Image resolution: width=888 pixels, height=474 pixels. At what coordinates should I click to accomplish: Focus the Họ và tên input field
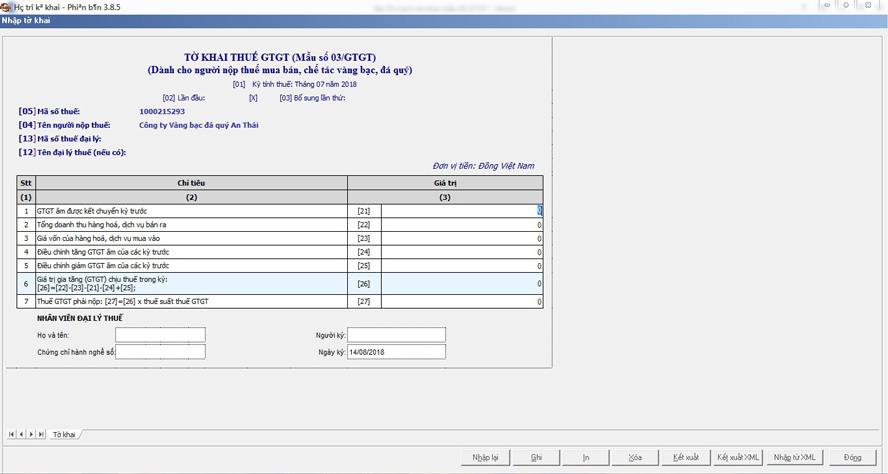pos(160,335)
